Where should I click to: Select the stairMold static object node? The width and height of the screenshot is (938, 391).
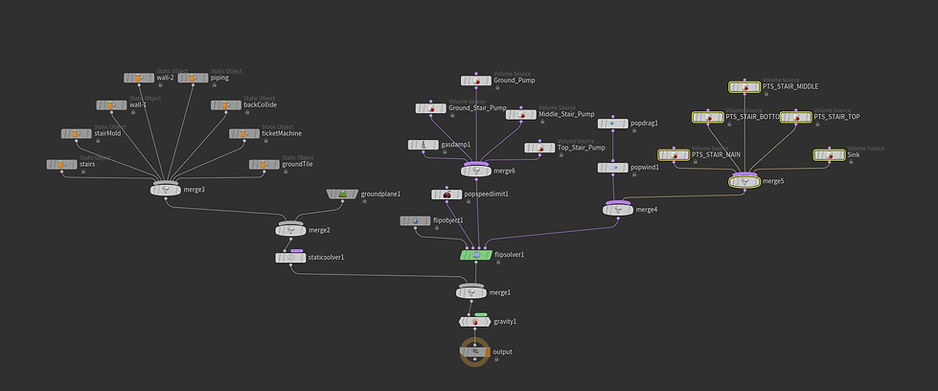click(x=76, y=133)
